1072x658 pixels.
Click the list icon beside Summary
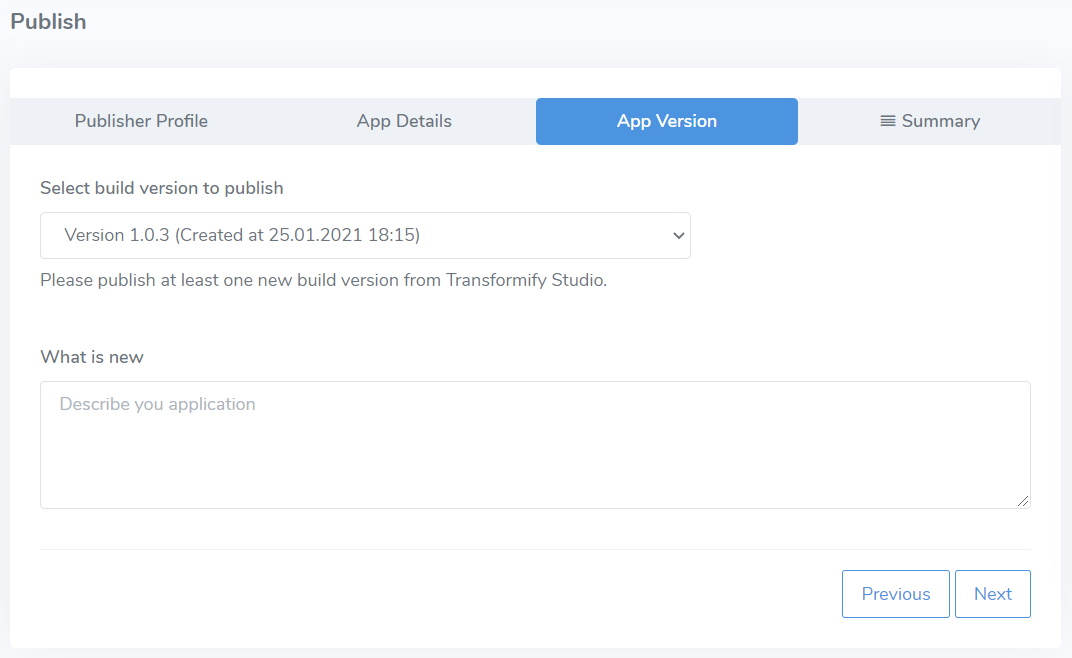tap(887, 121)
